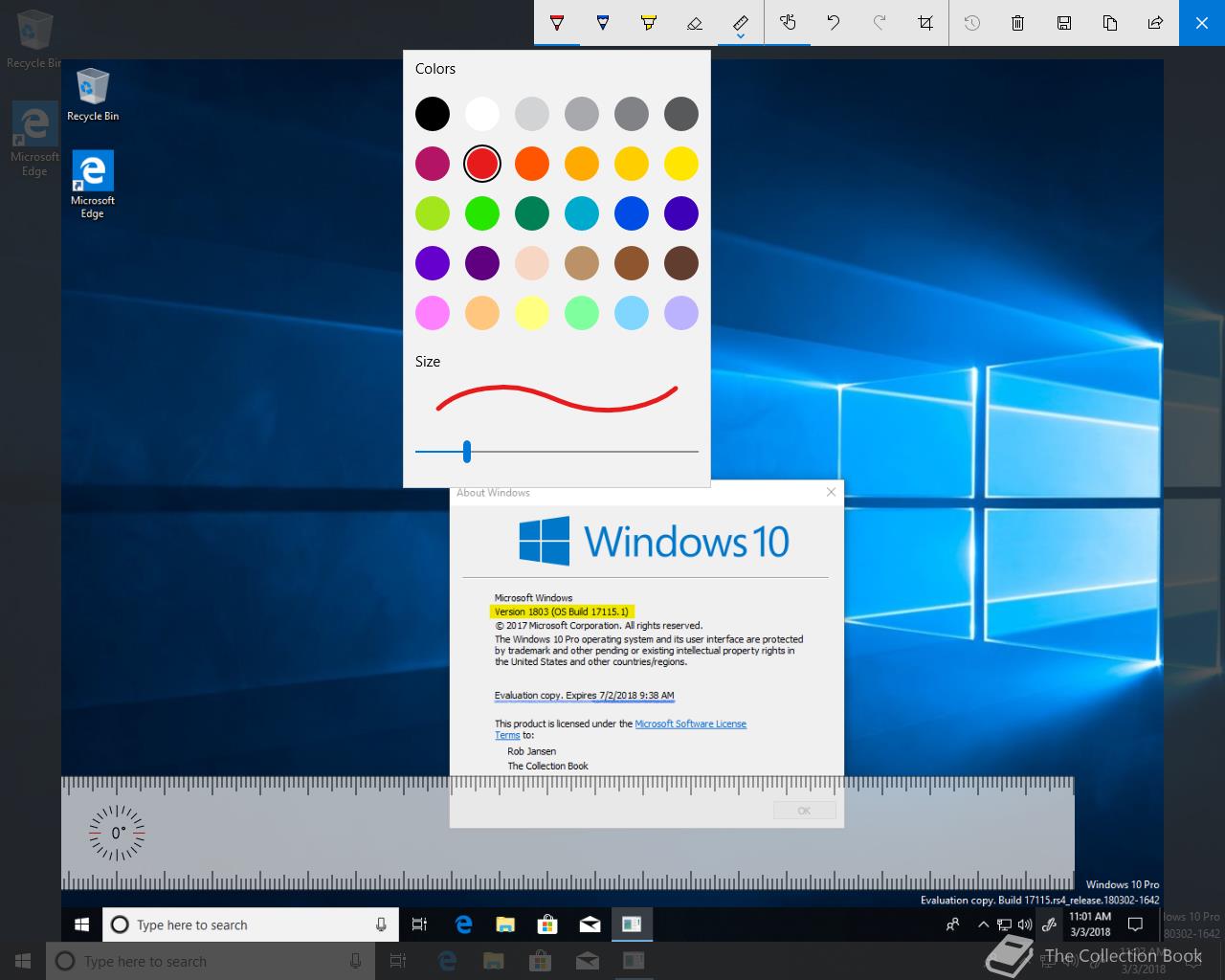This screenshot has height=980, width=1225.
Task: Select the dark teal-green swatch
Action: click(532, 213)
